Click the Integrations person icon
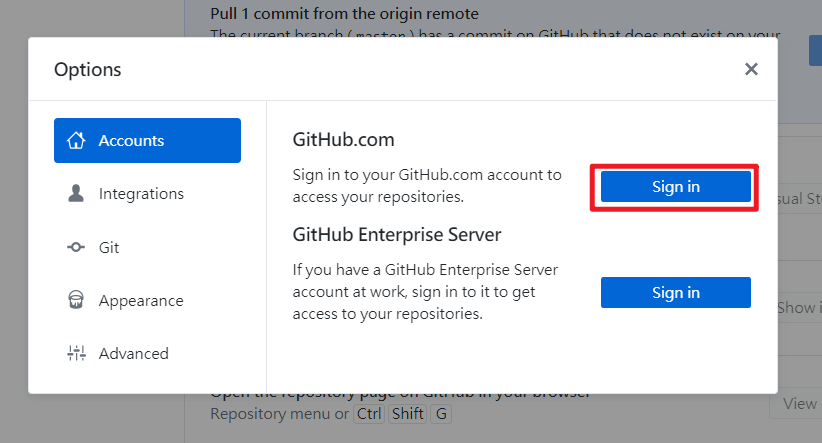The image size is (822, 443). point(76,194)
